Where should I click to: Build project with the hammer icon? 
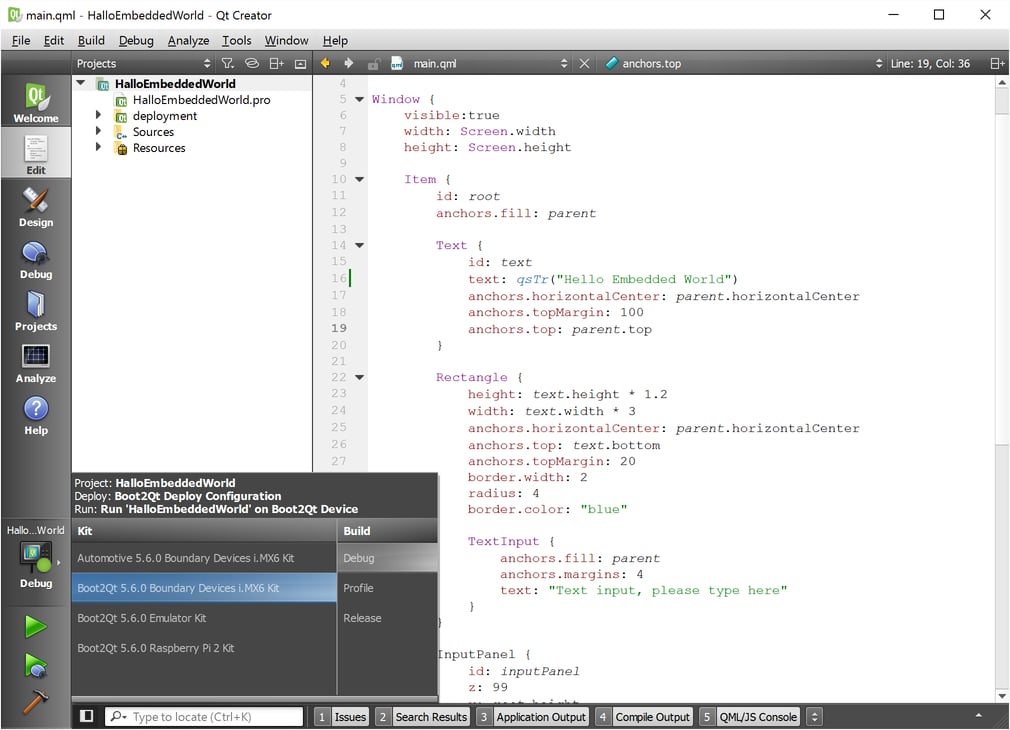pos(36,702)
